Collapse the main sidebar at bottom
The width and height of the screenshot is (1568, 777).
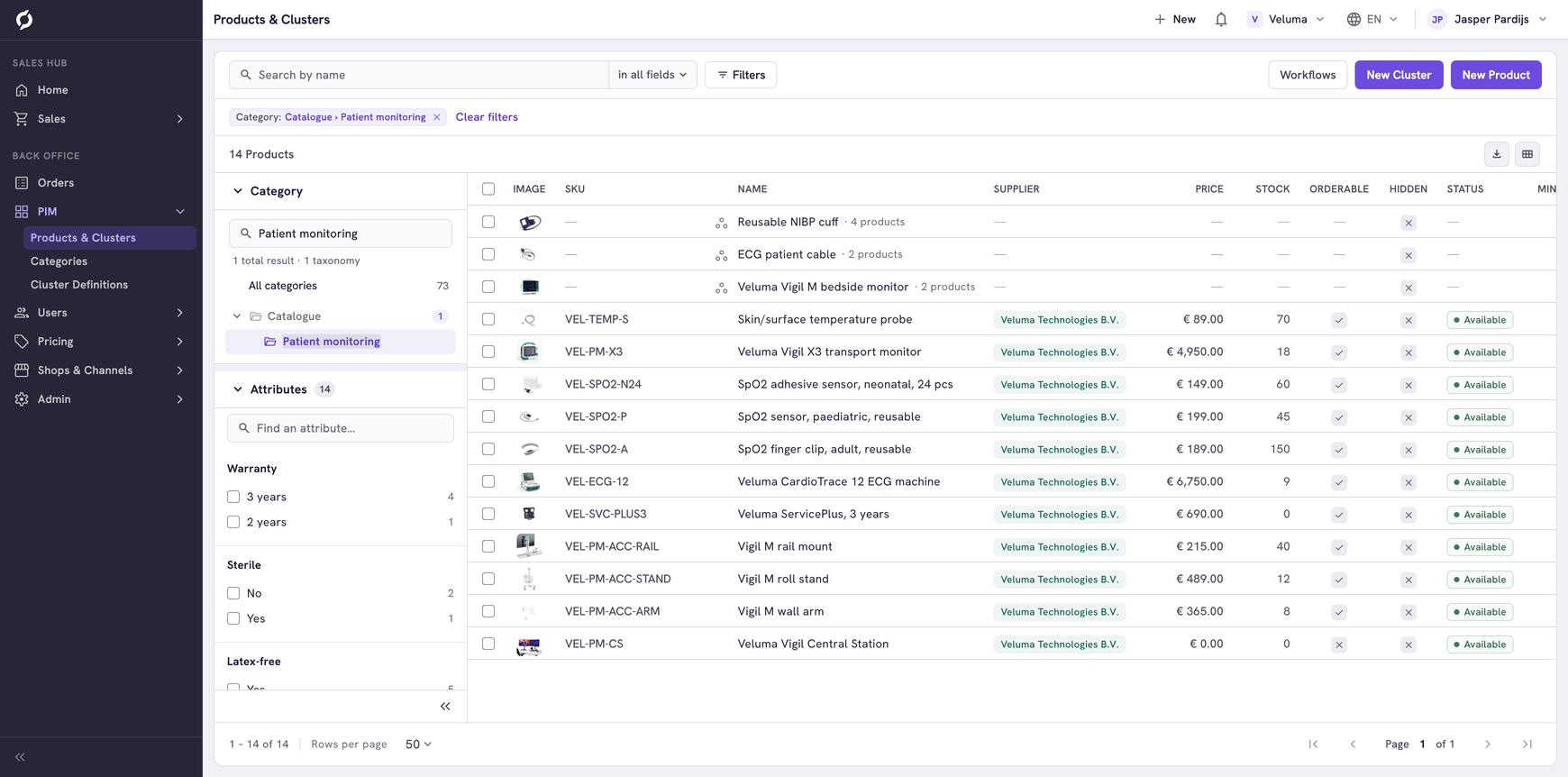[20, 757]
